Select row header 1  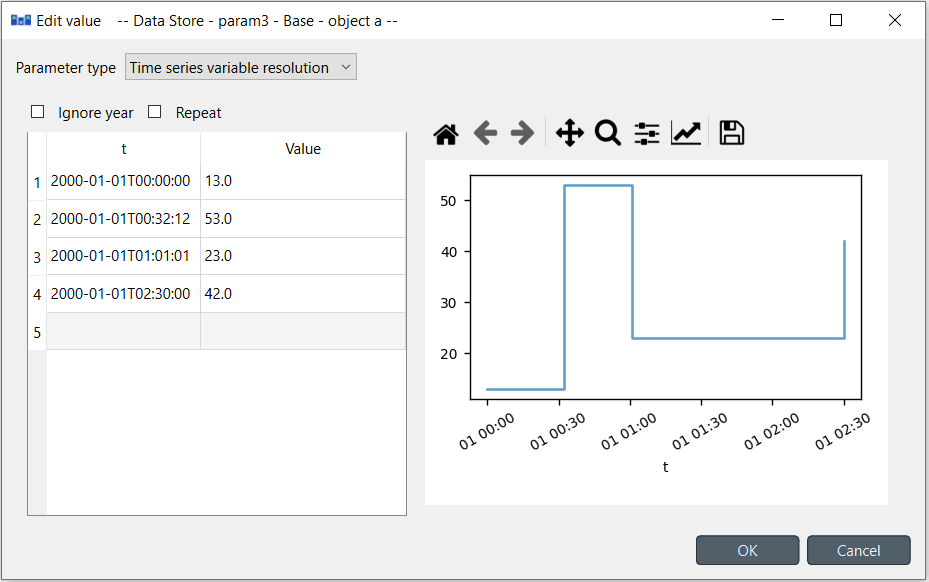(37, 182)
